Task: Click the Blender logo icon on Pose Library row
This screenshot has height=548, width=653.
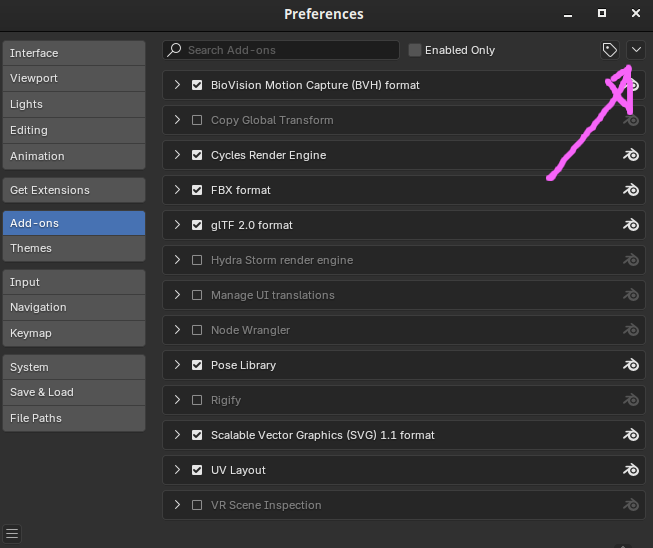Action: (631, 365)
